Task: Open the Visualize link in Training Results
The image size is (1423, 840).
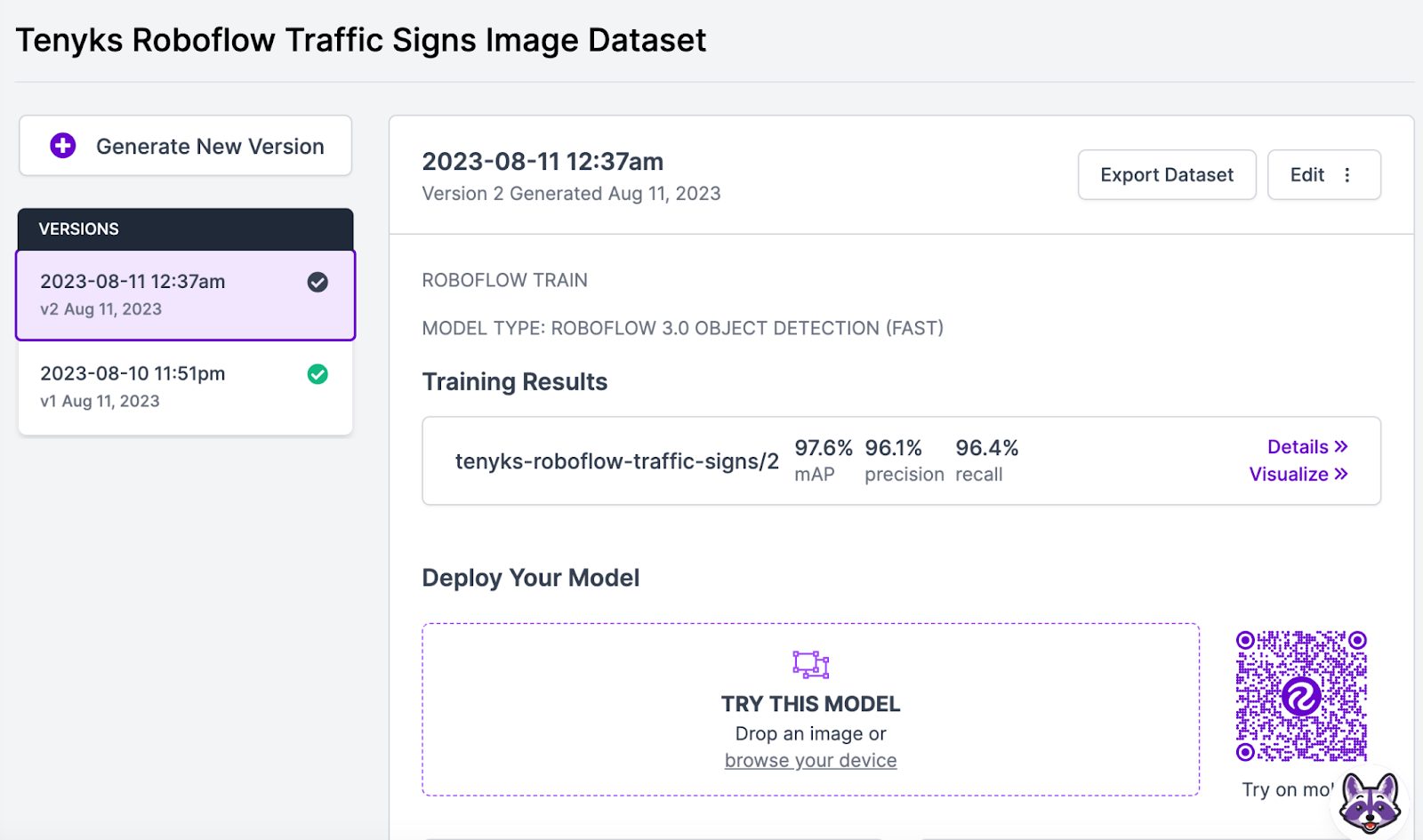Action: point(1298,475)
